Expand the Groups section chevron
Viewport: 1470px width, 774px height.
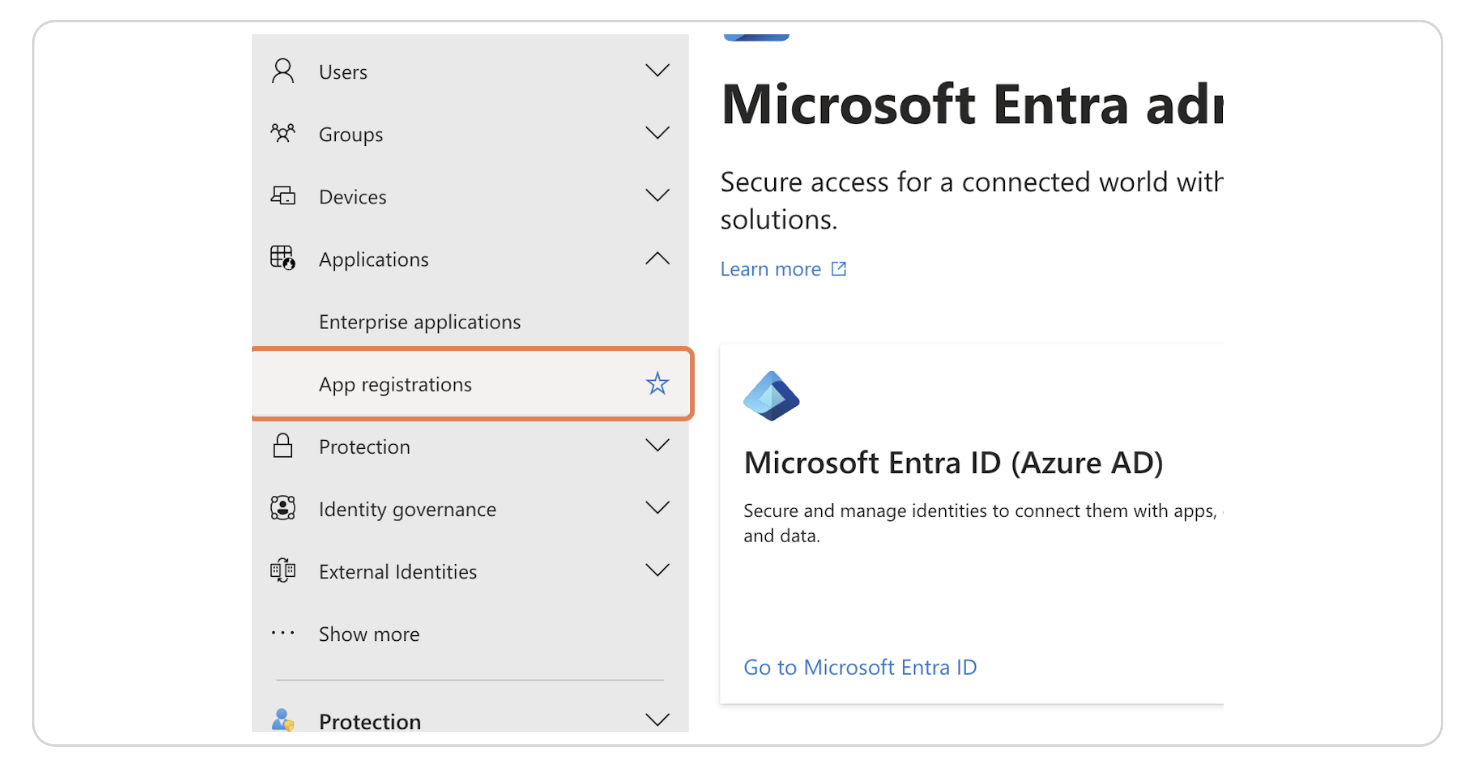point(657,133)
